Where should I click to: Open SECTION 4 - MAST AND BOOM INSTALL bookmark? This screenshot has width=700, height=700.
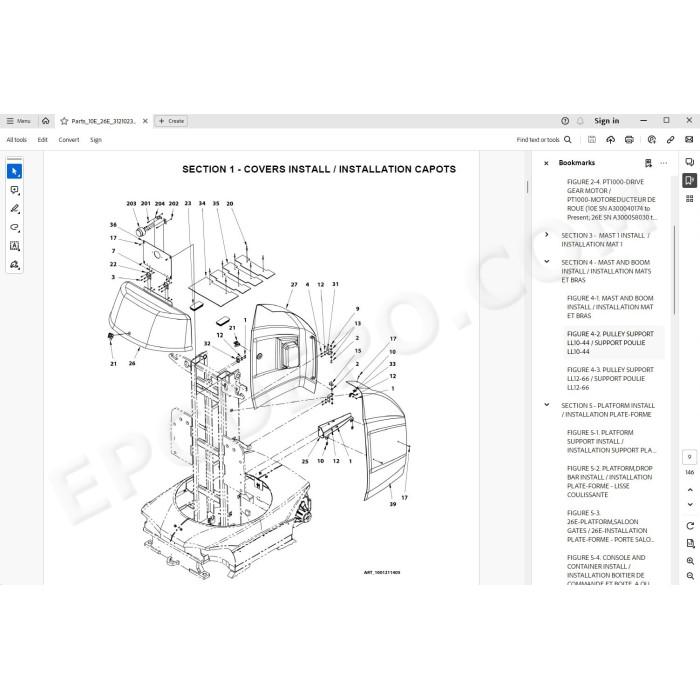pyautogui.click(x=606, y=271)
